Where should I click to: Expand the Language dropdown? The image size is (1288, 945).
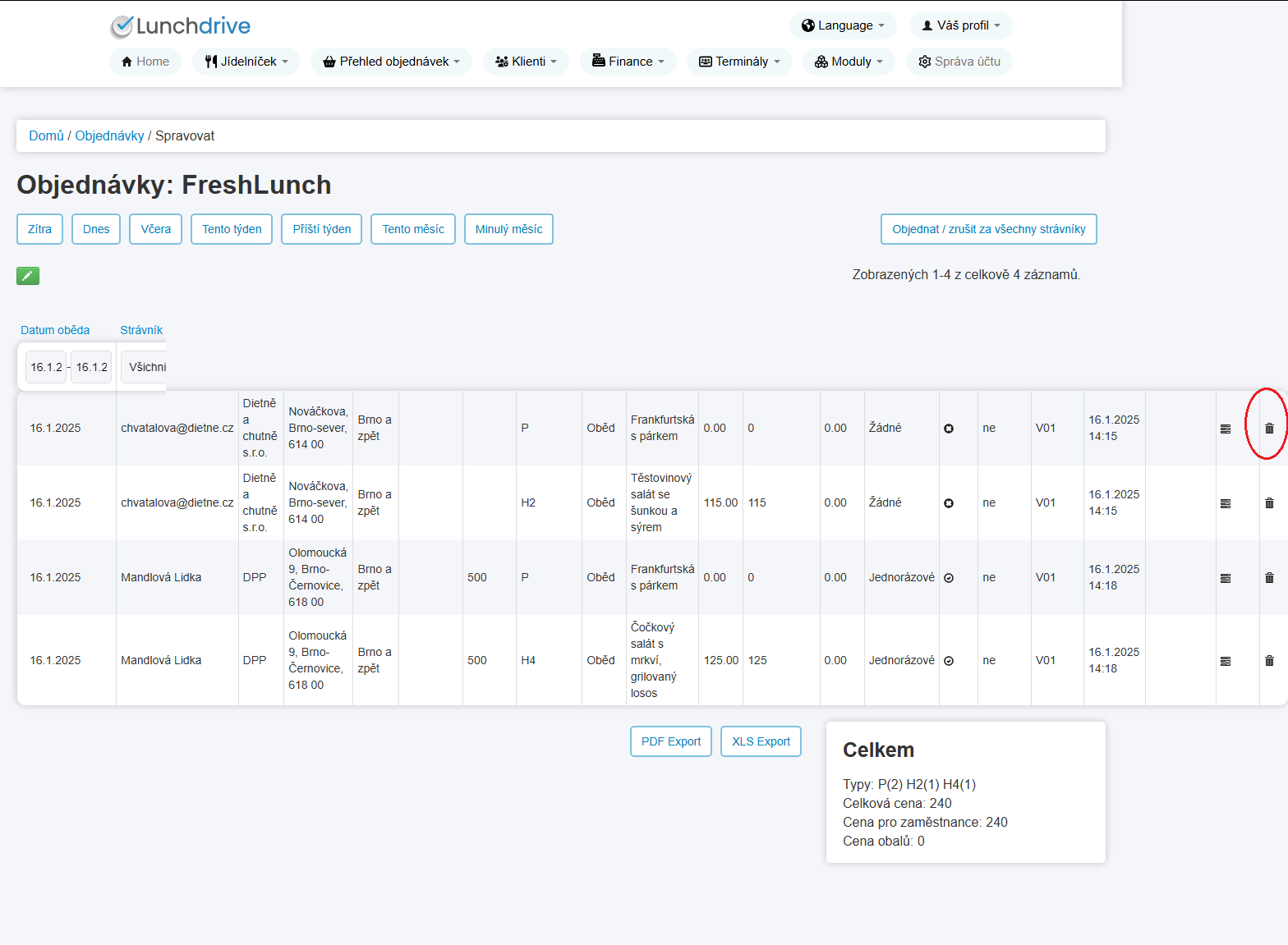843,25
